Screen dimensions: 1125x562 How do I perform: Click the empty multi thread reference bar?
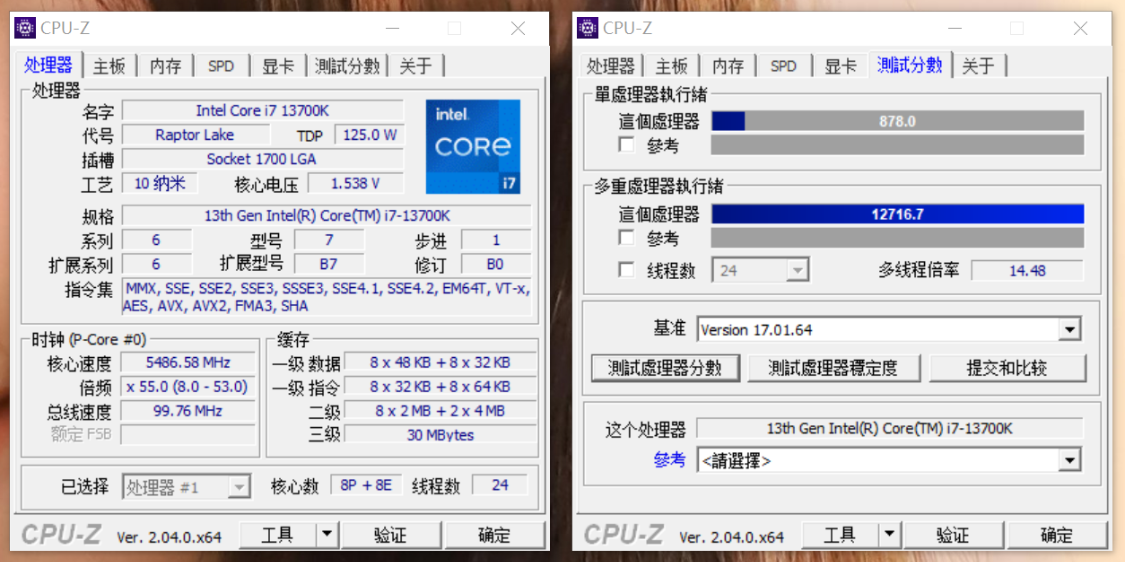(898, 238)
